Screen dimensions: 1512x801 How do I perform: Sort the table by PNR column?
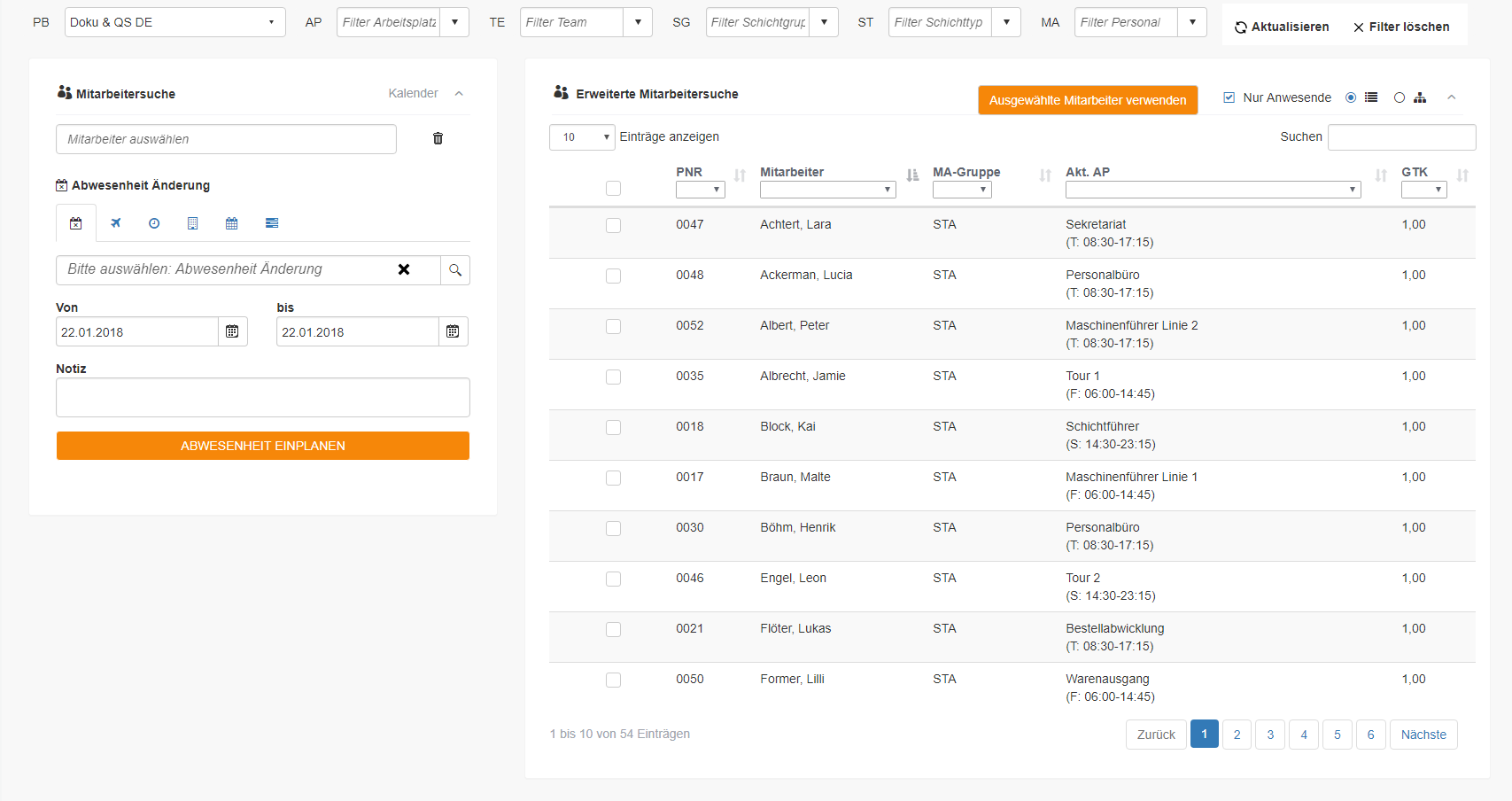click(x=740, y=175)
